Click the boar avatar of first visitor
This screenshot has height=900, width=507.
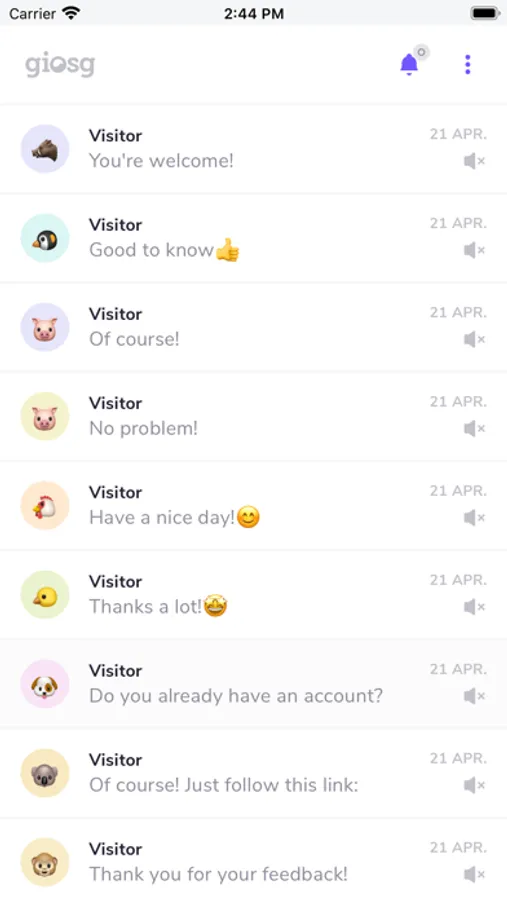click(x=45, y=149)
